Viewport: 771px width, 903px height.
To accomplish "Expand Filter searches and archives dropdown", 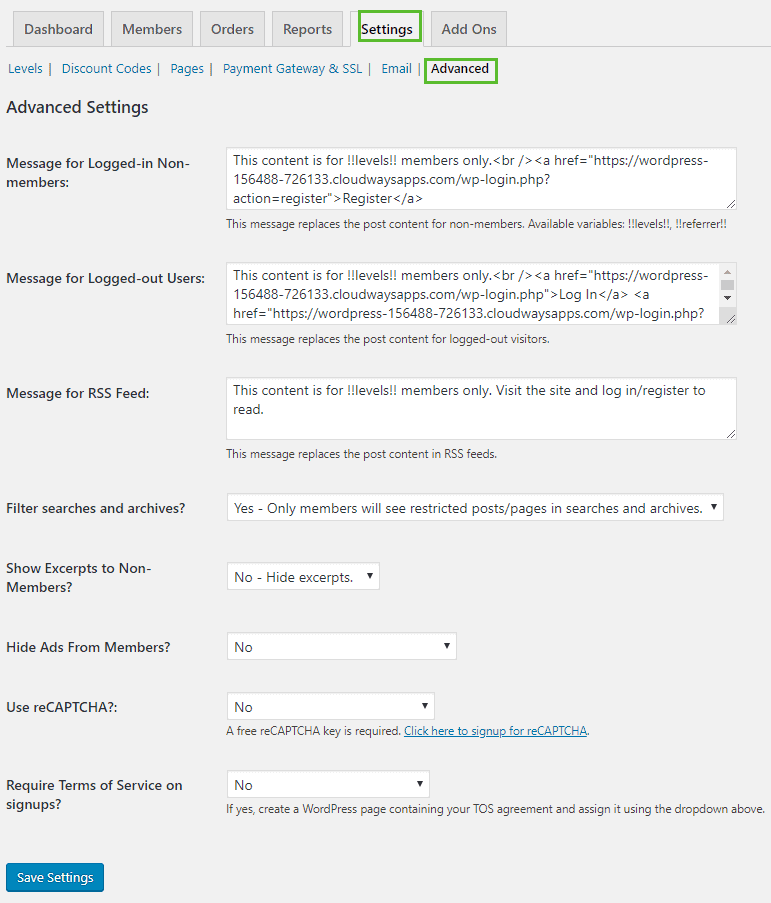I will coord(475,507).
